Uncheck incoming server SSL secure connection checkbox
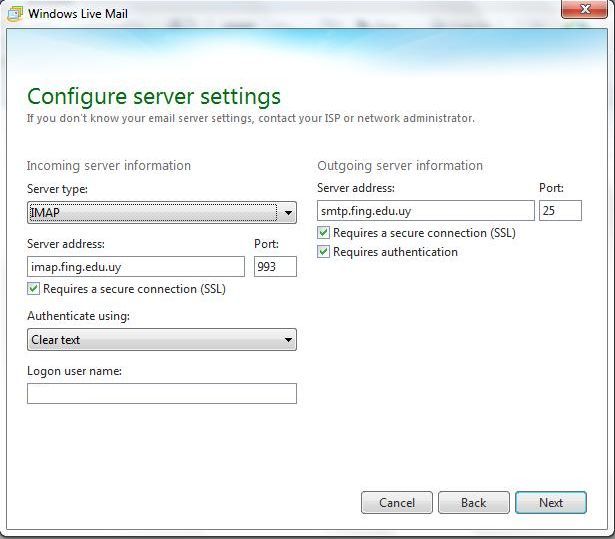This screenshot has height=539, width=615. point(34,289)
